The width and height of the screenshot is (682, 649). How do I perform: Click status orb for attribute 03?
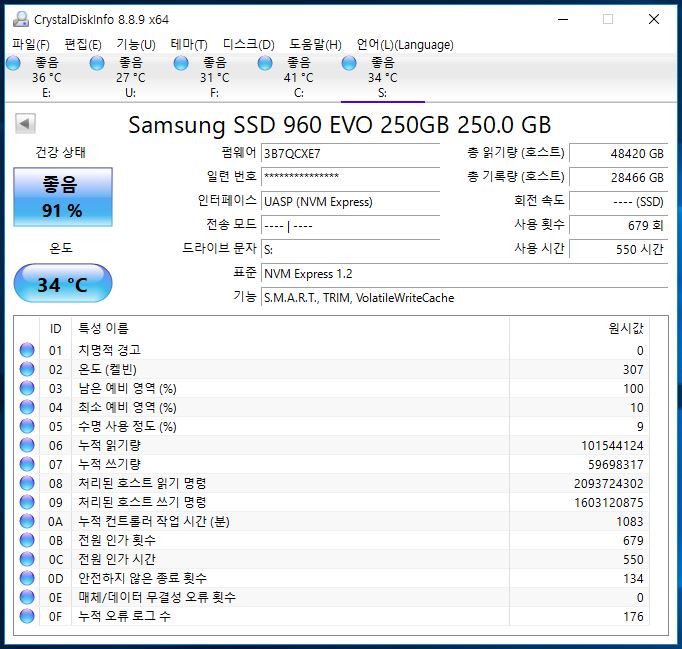tap(27, 388)
